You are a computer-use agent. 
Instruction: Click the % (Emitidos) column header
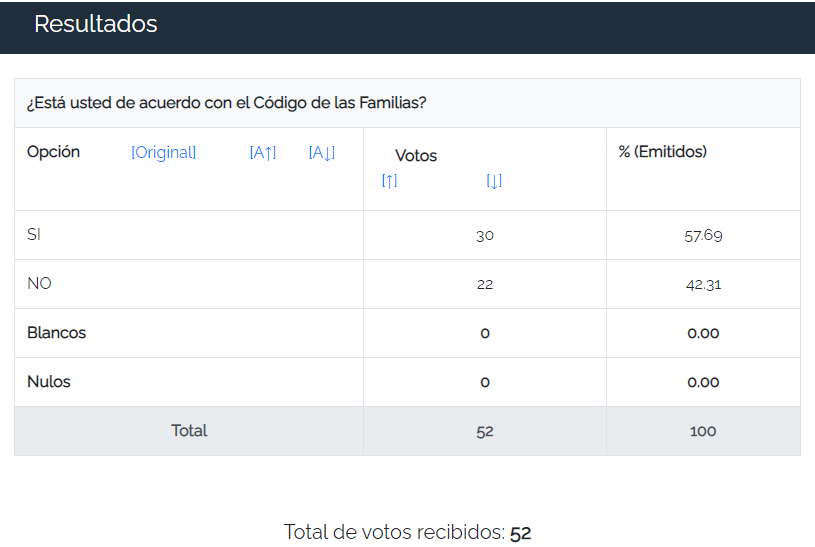click(663, 152)
